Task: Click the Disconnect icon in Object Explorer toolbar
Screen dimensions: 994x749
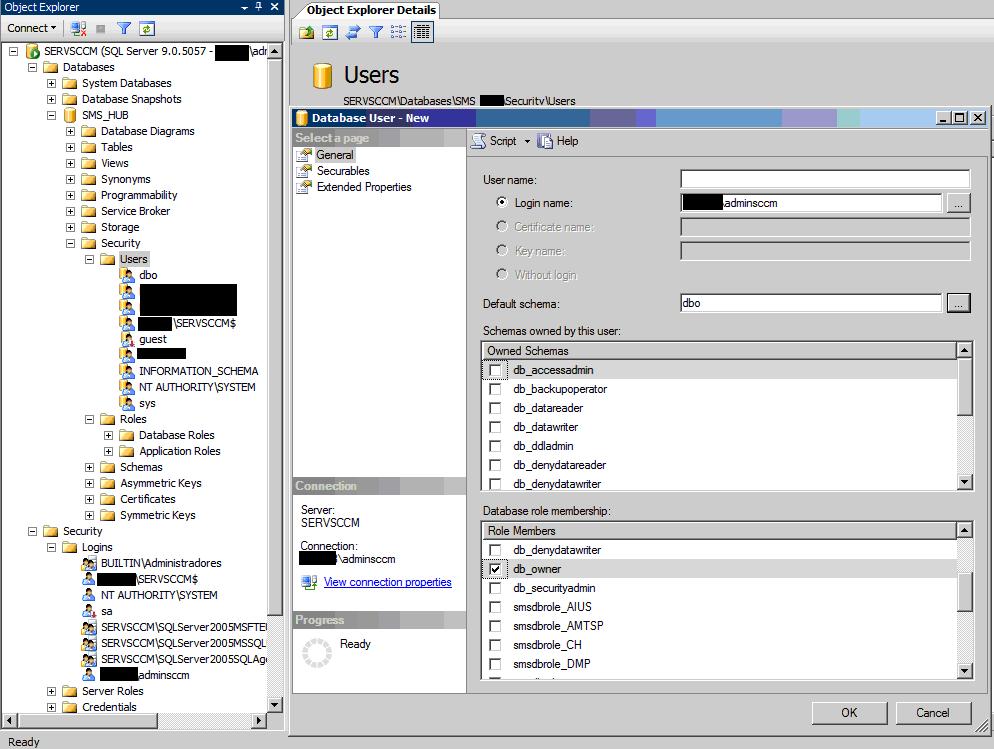Action: click(79, 29)
